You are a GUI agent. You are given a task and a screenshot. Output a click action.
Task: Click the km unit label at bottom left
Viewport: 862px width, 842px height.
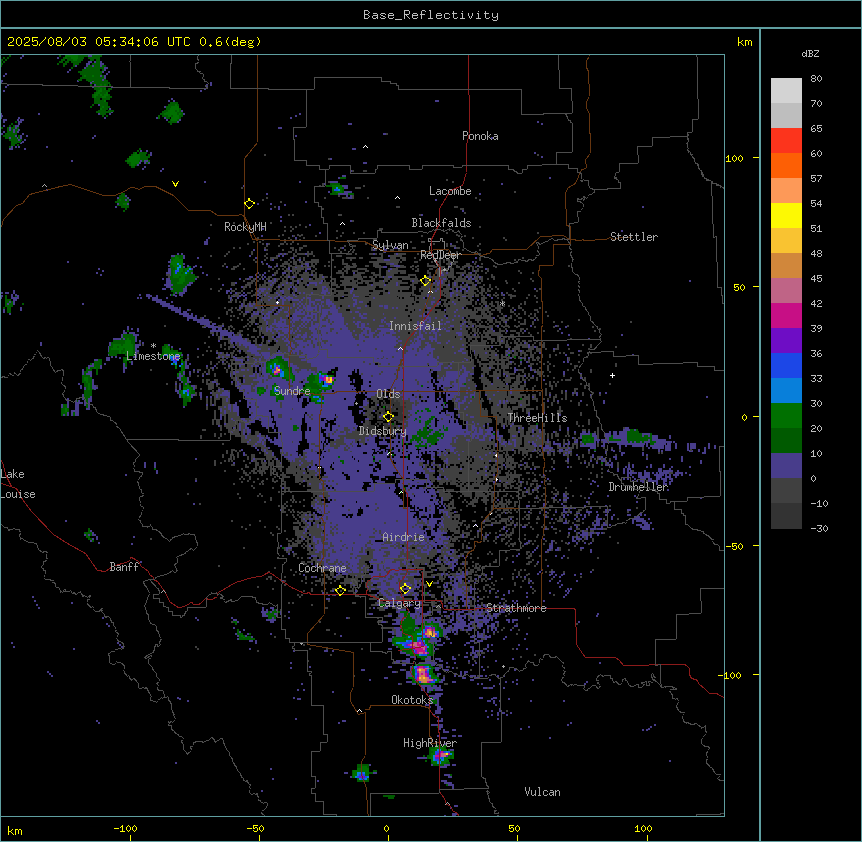coord(15,831)
